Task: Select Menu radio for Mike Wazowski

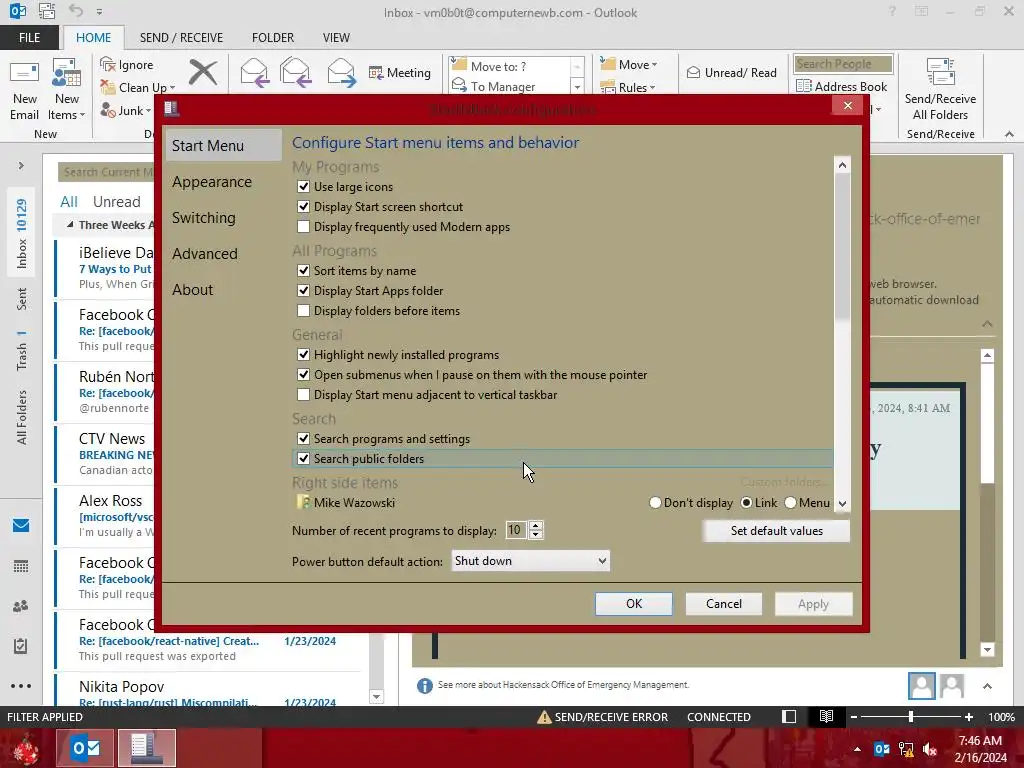Action: pos(790,503)
